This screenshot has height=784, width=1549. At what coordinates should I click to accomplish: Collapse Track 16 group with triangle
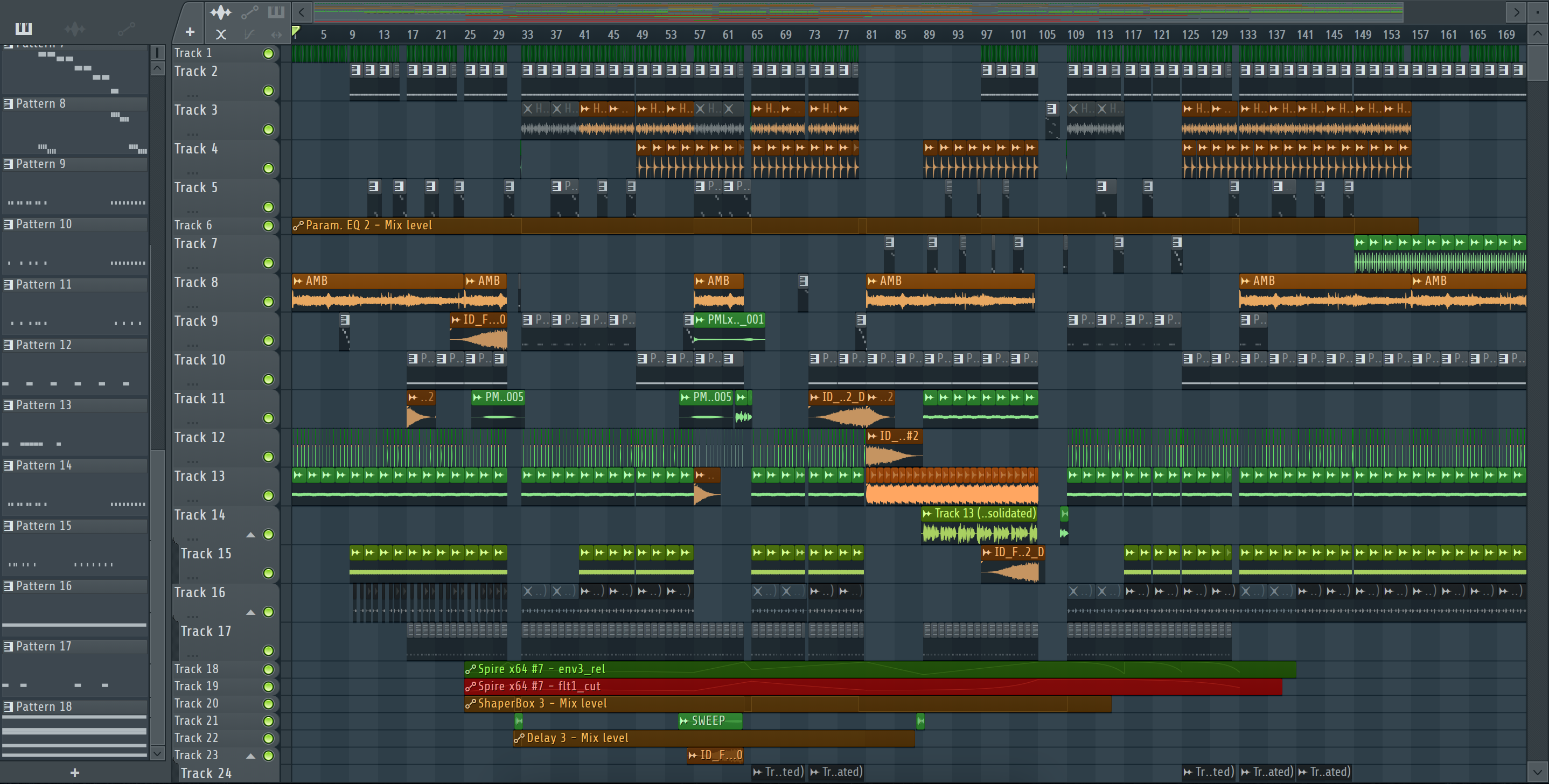coord(251,613)
